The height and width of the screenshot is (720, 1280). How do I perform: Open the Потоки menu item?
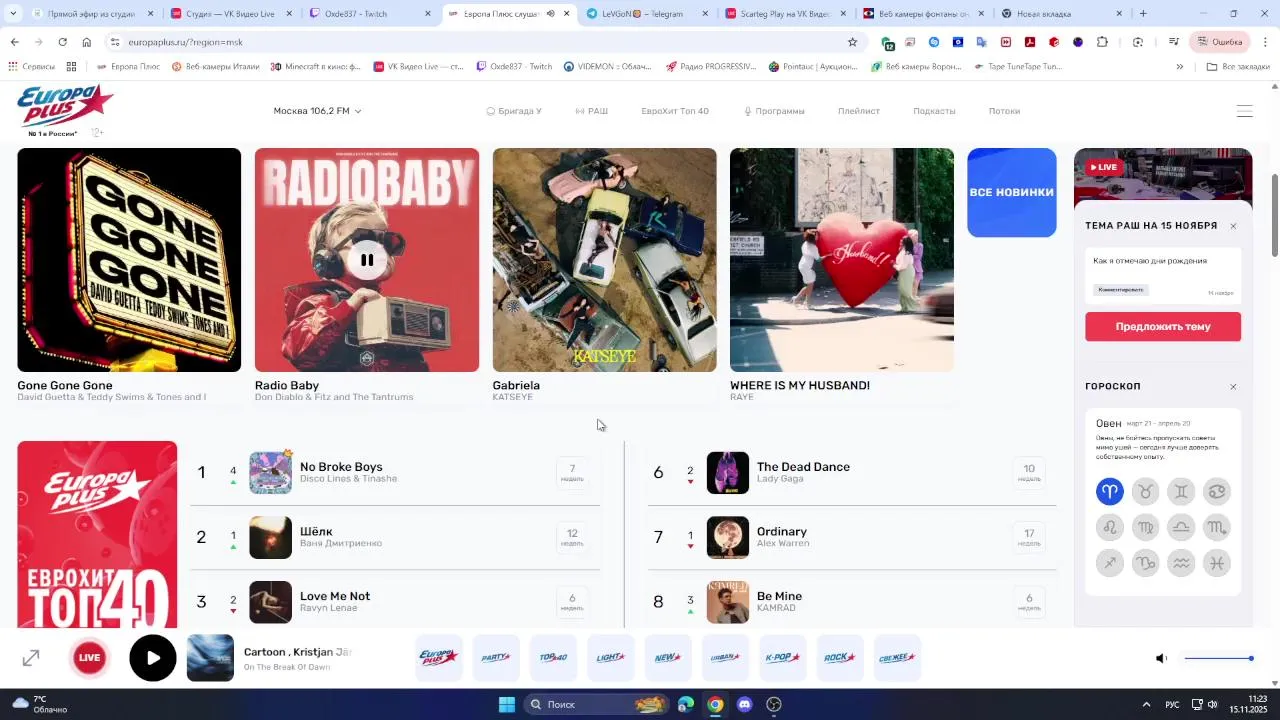[1004, 111]
